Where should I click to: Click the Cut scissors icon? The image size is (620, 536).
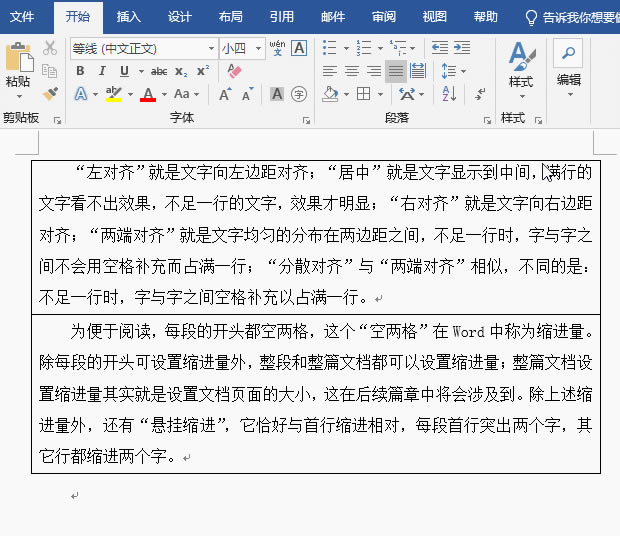click(x=50, y=48)
